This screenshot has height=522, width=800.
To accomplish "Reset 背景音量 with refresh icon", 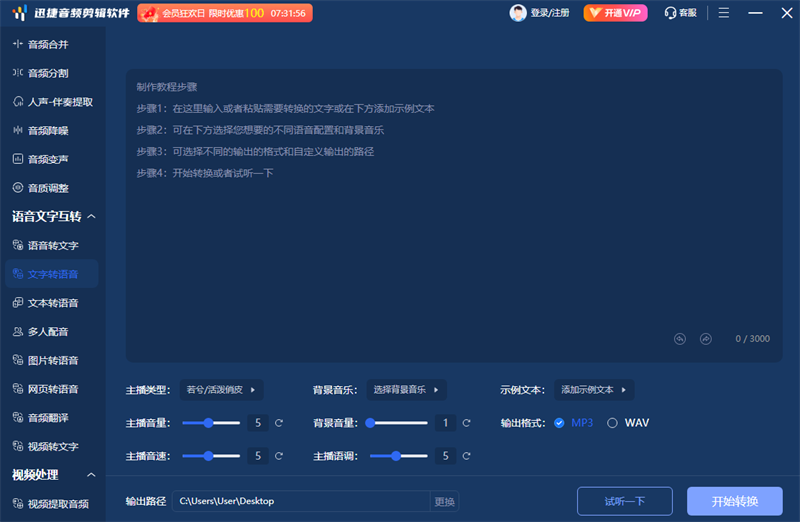I will (466, 423).
